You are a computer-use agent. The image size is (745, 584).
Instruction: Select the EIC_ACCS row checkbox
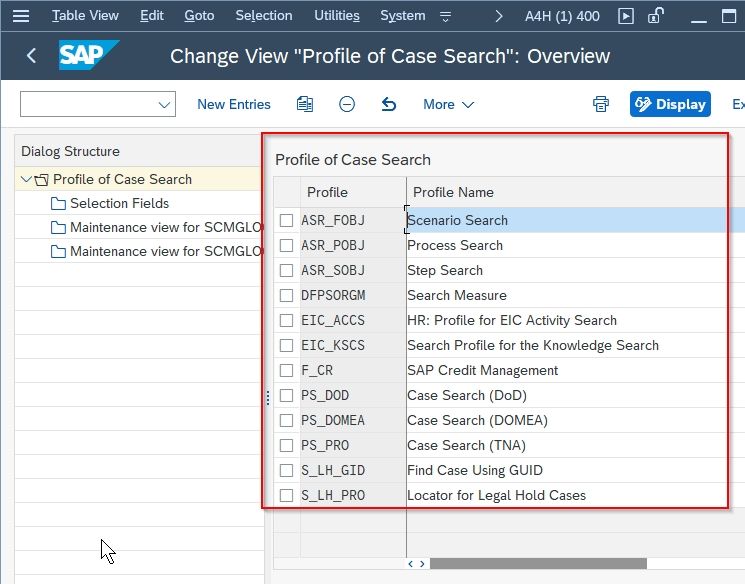286,321
